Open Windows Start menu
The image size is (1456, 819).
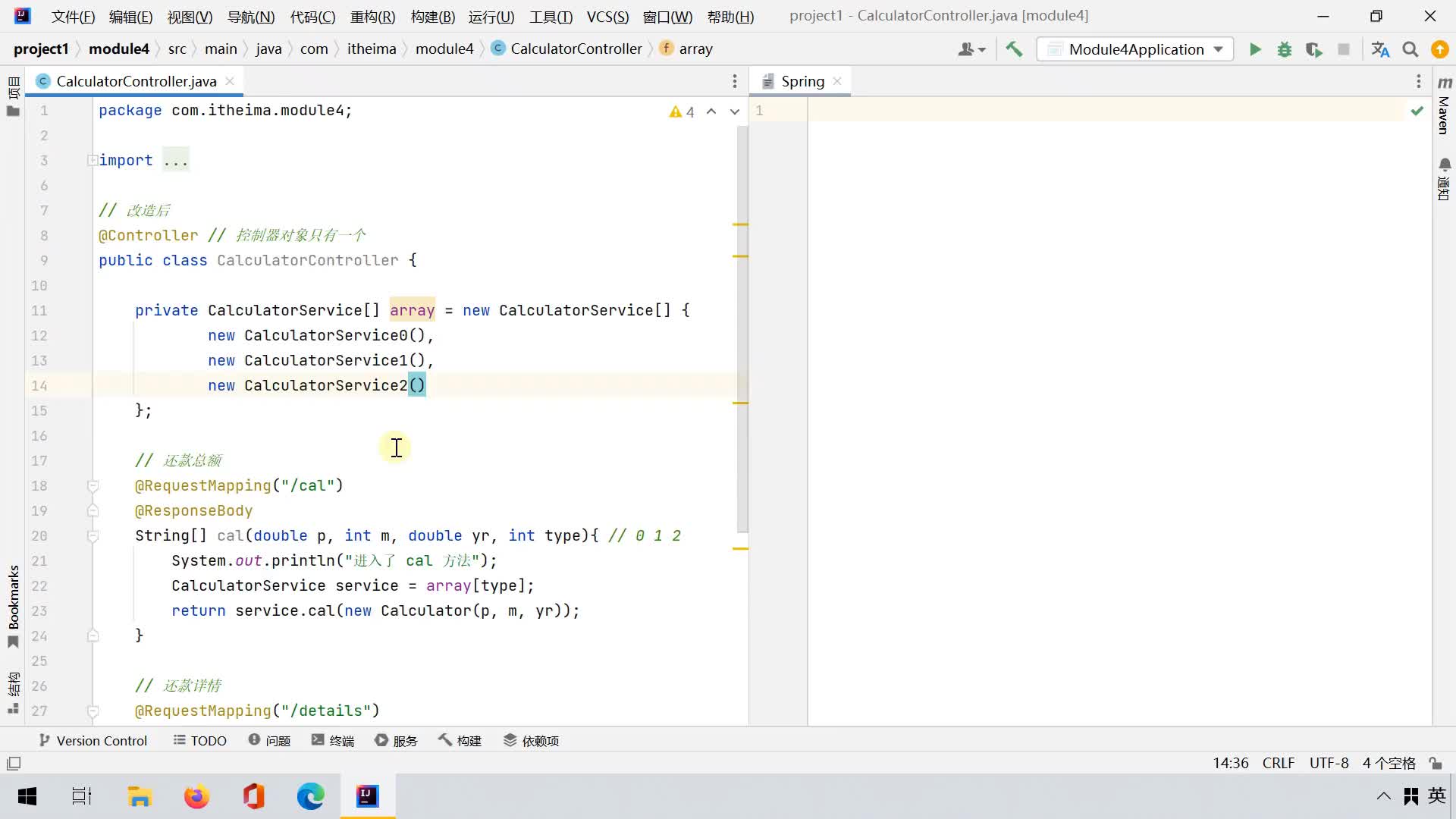point(27,796)
